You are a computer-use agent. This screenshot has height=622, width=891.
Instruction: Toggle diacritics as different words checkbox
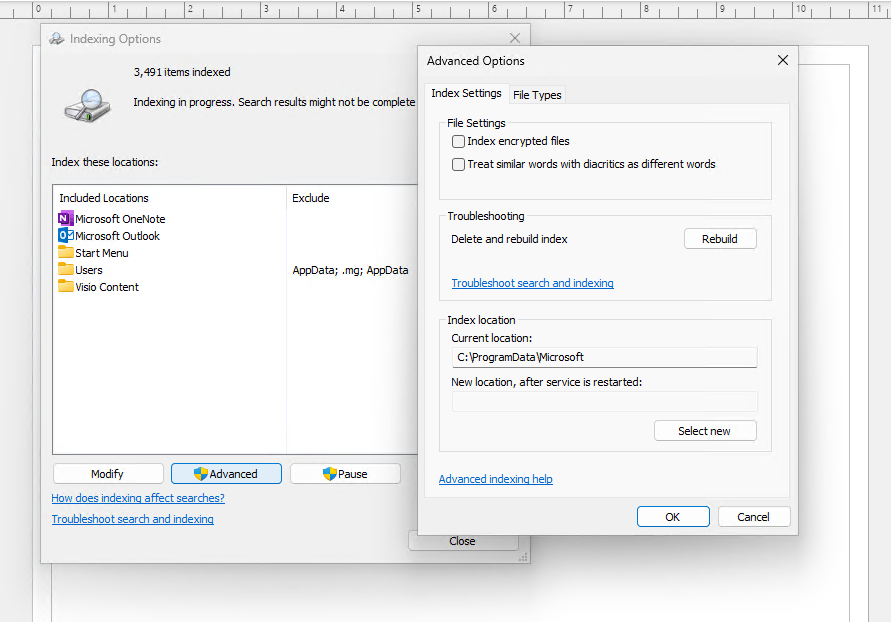click(458, 164)
